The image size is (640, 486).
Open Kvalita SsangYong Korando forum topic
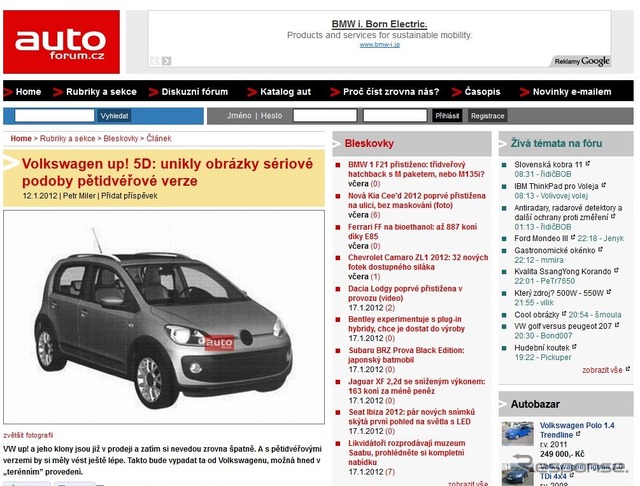click(562, 271)
